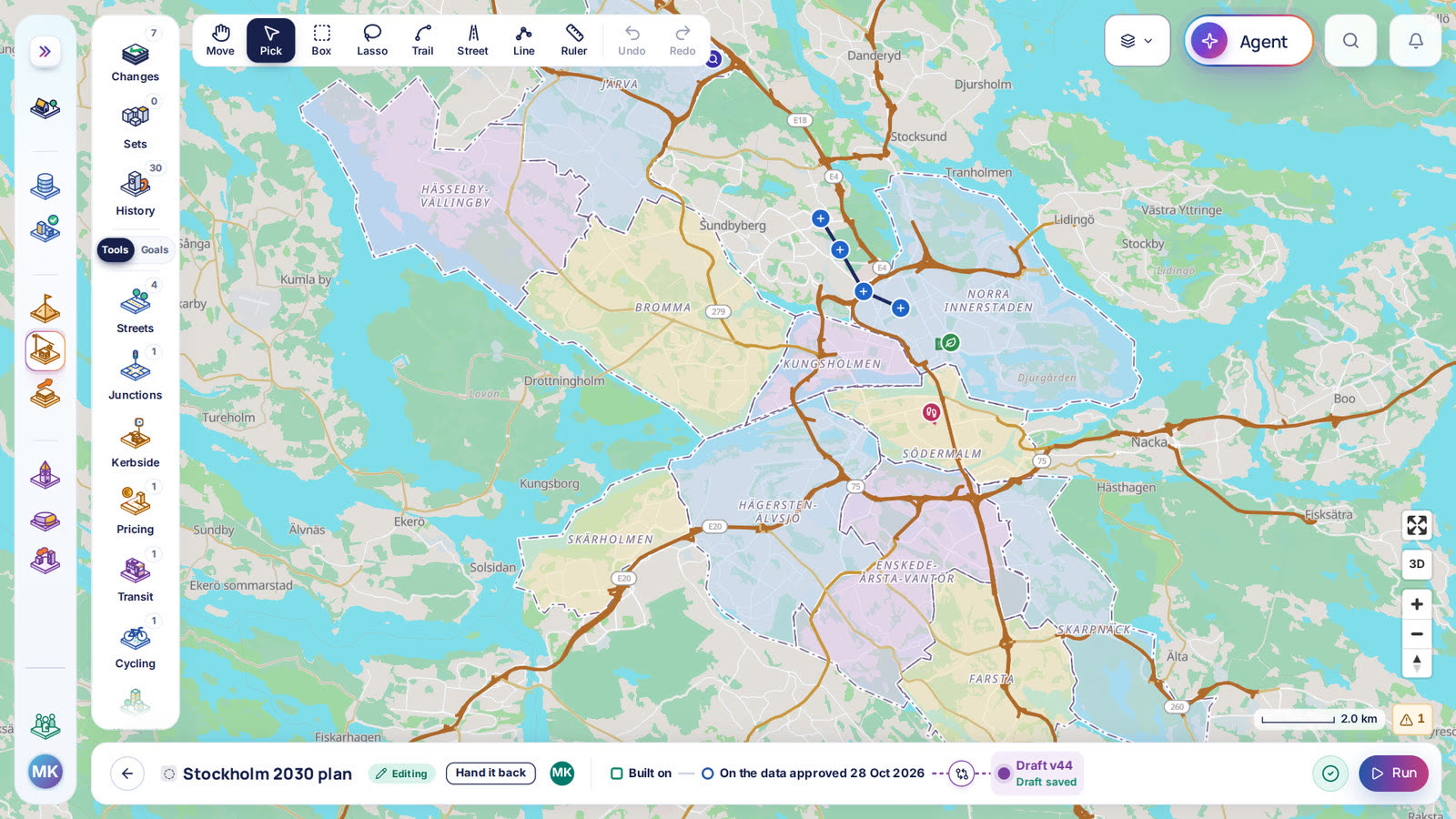Activate the Trail drawing tool

tap(422, 41)
